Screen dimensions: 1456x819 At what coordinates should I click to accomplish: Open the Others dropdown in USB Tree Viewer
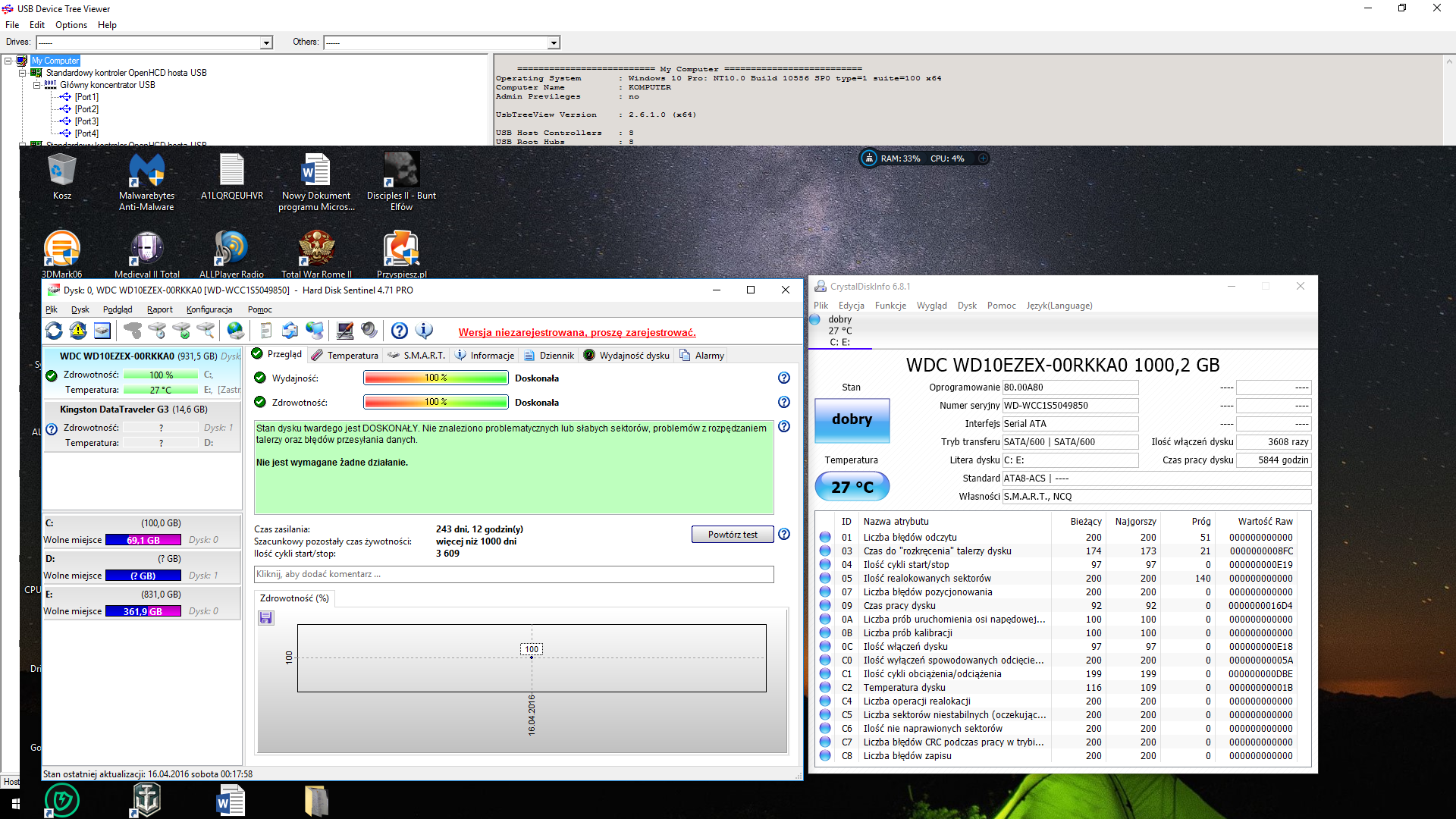pyautogui.click(x=554, y=42)
